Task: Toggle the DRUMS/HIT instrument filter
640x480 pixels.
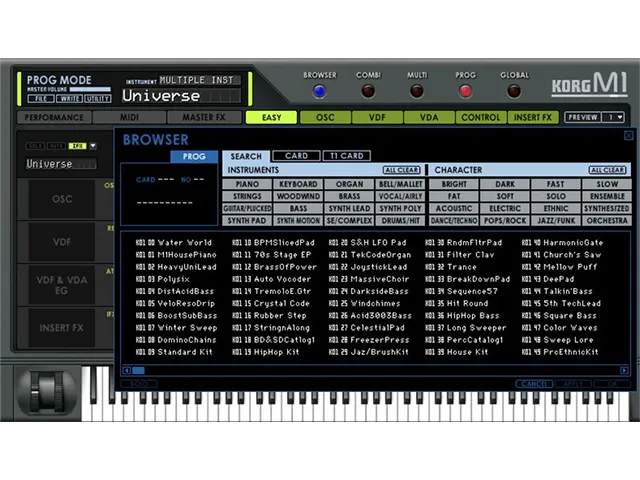Action: pyautogui.click(x=400, y=221)
